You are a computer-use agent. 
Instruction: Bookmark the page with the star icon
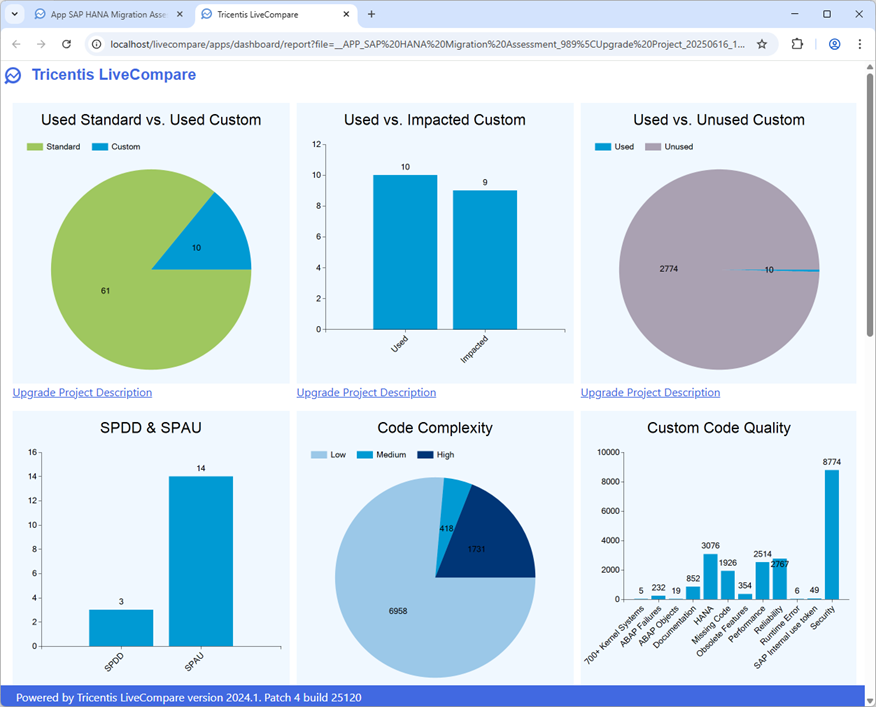pyautogui.click(x=764, y=44)
